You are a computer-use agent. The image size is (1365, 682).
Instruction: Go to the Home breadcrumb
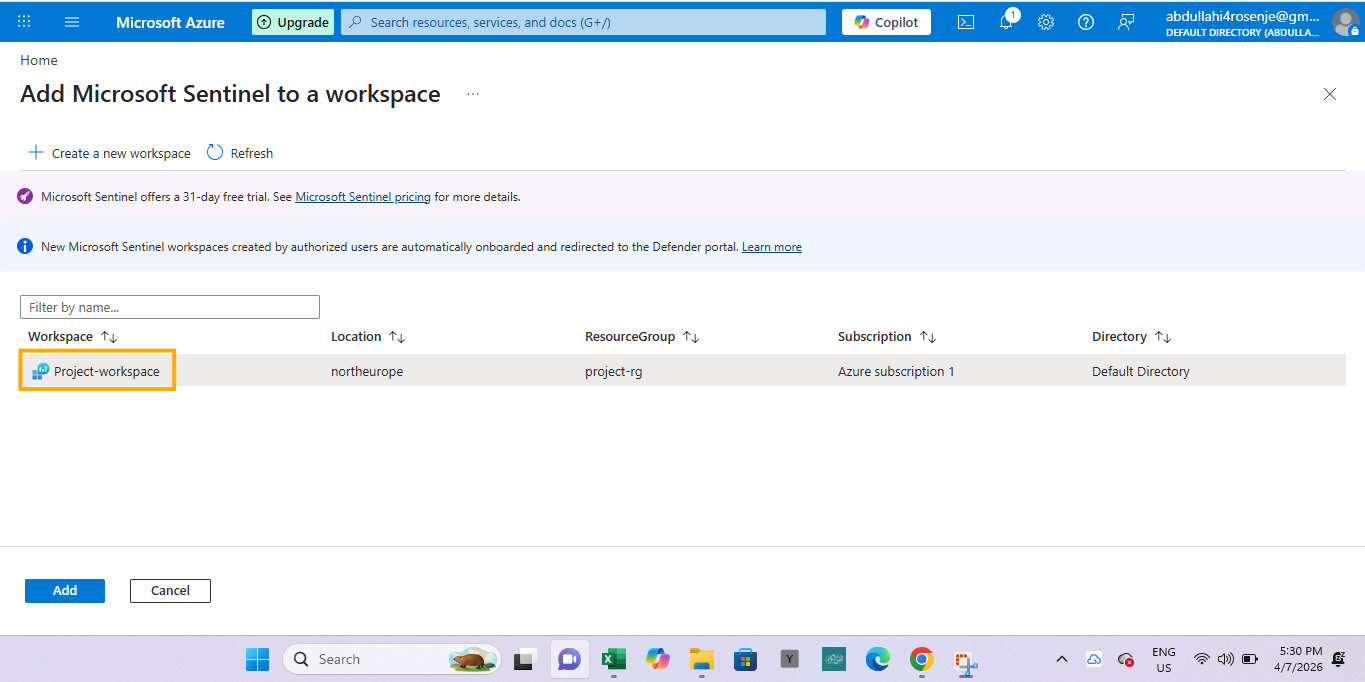(39, 60)
